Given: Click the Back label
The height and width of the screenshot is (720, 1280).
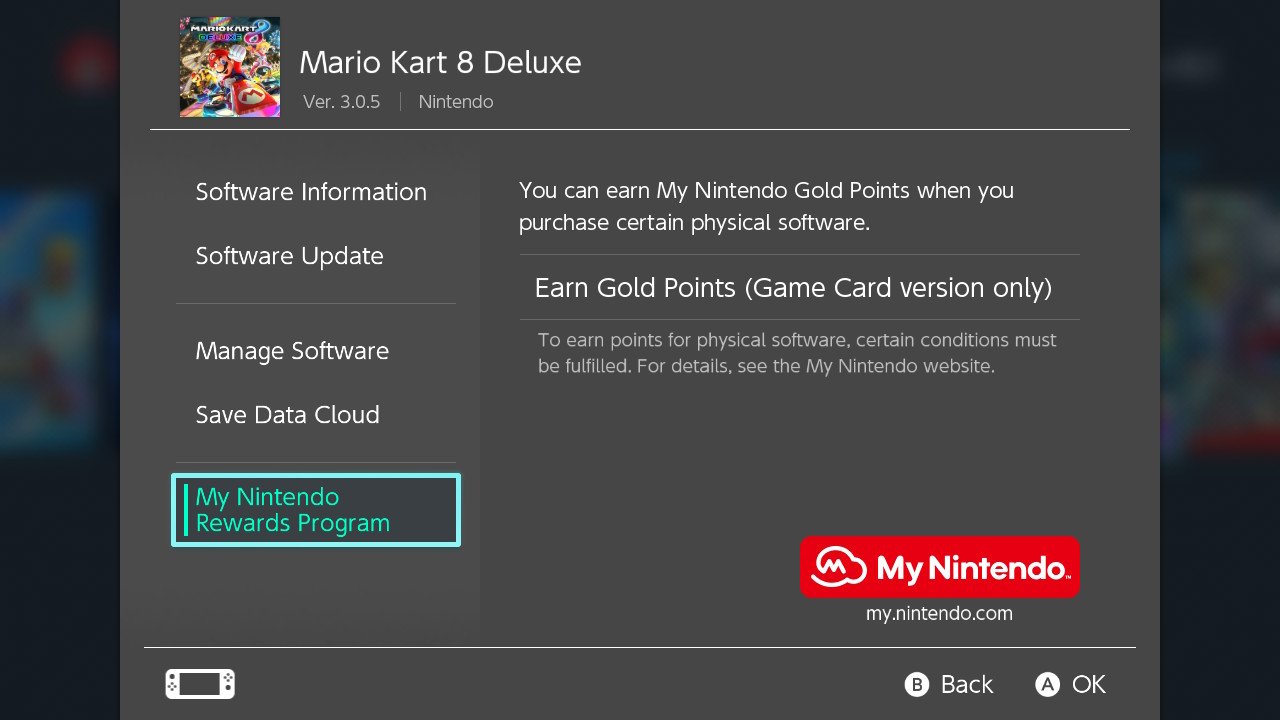Looking at the screenshot, I should 967,684.
